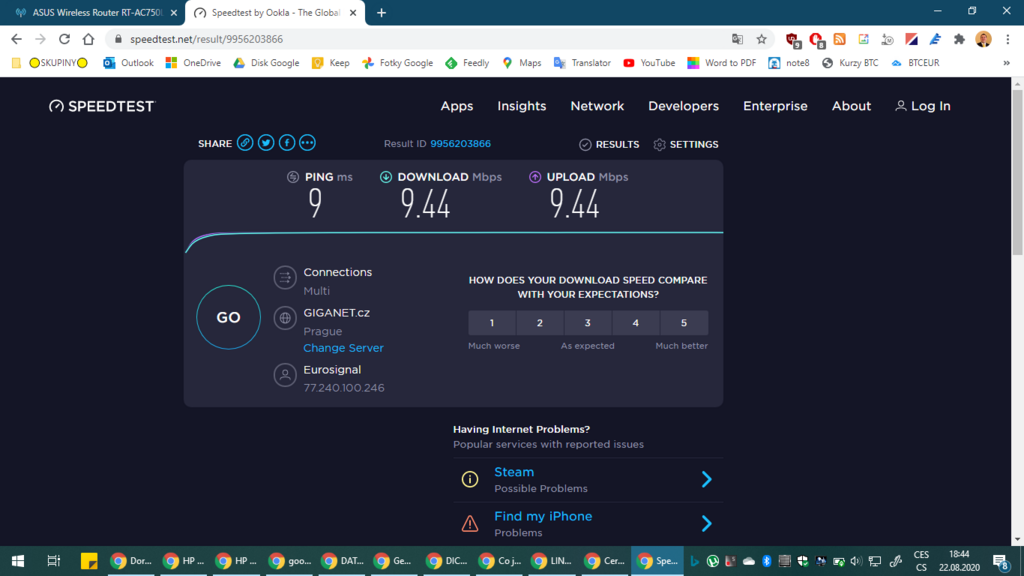Open the Windows Start menu
This screenshot has height=576, width=1024.
point(18,561)
